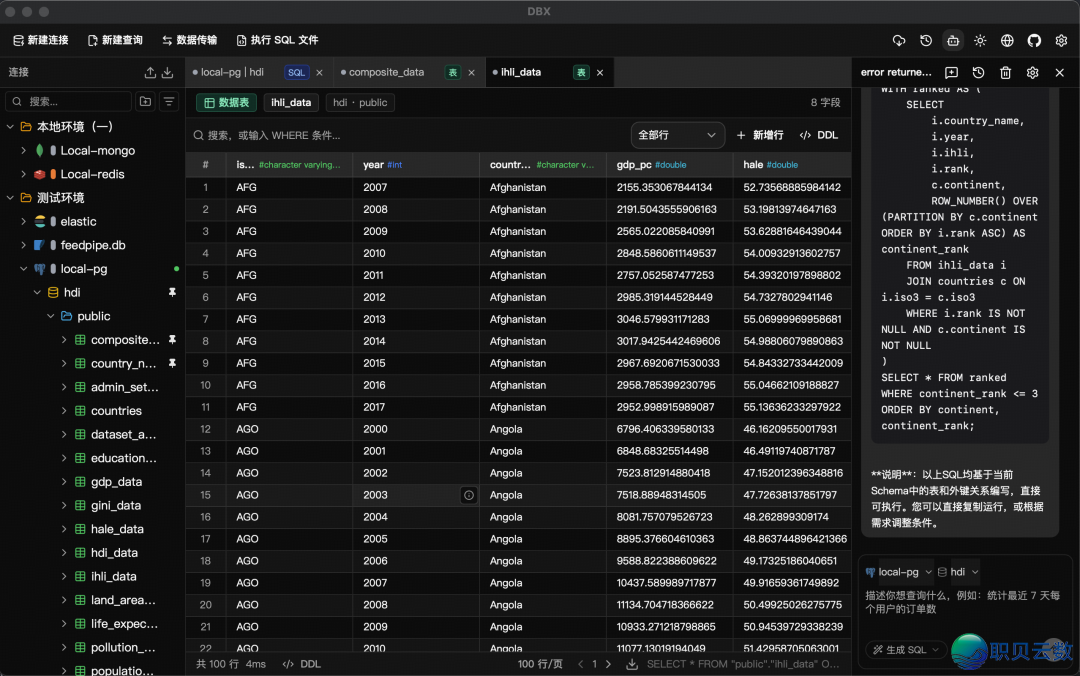Open the connection list filter icon

pyautogui.click(x=169, y=102)
